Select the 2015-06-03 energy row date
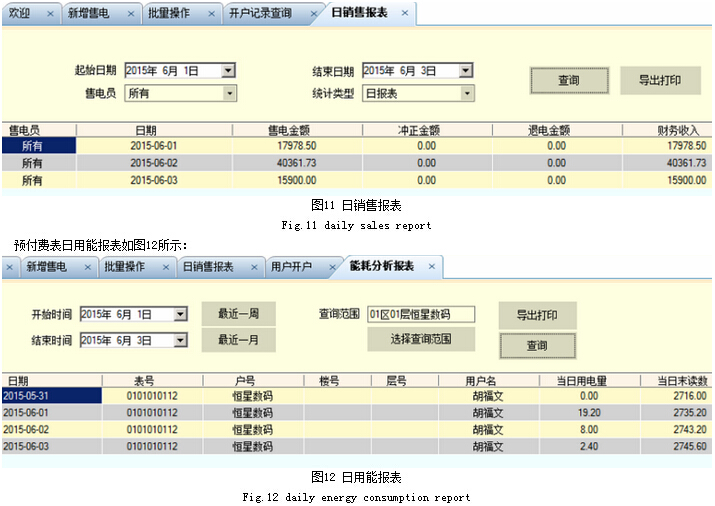The height and width of the screenshot is (506, 715). [x=26, y=447]
